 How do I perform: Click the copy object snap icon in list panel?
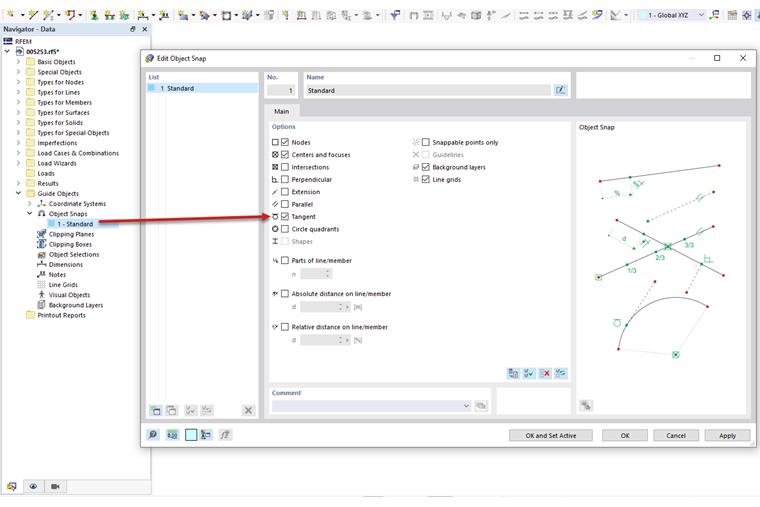(x=172, y=411)
